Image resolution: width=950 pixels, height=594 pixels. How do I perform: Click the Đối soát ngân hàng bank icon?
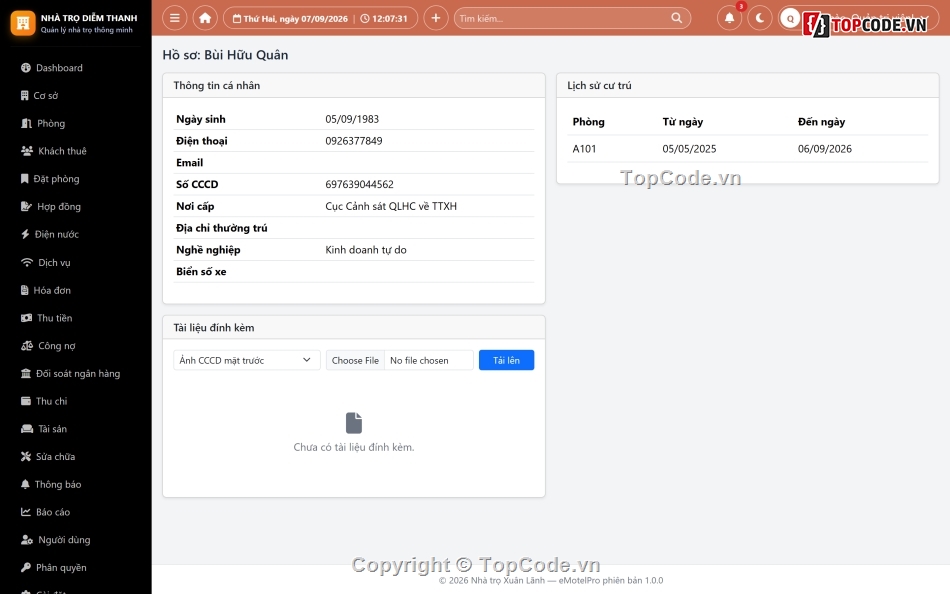tap(25, 373)
